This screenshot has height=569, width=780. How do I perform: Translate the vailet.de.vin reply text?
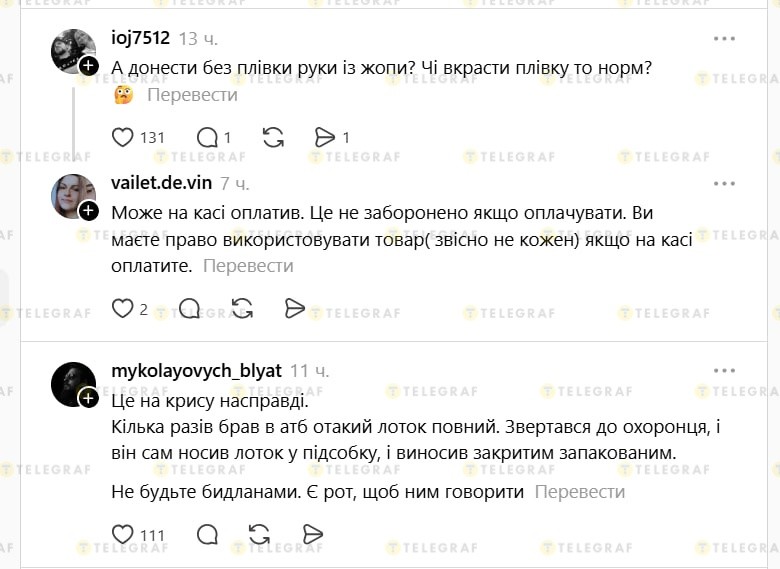(x=247, y=266)
